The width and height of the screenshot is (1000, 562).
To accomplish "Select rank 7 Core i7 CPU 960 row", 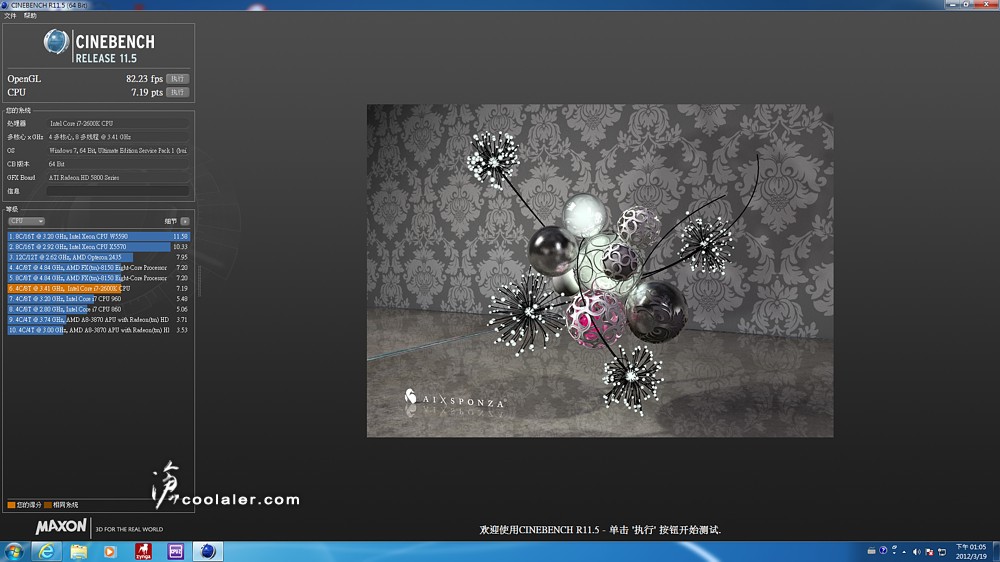I will (x=98, y=299).
